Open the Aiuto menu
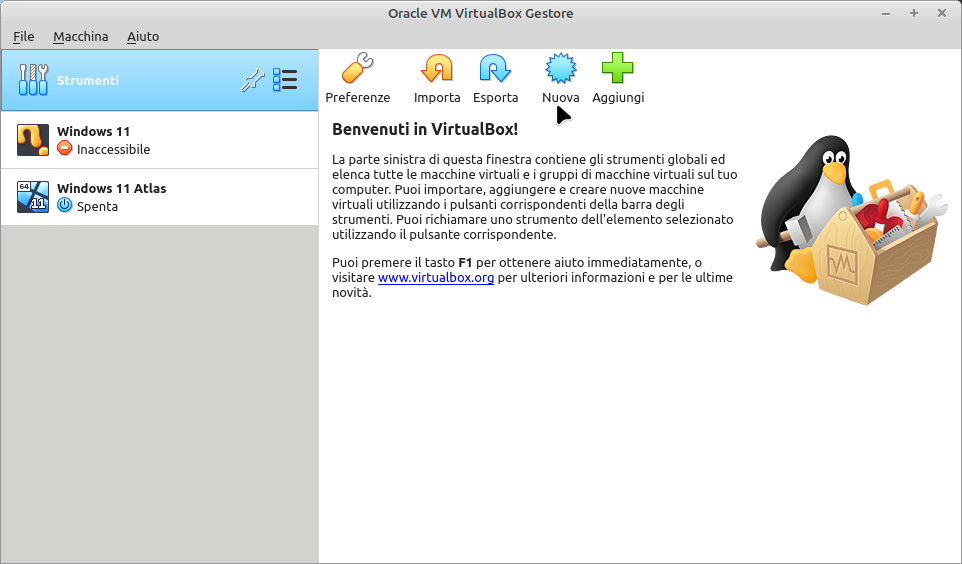Viewport: 962px width, 564px height. click(x=143, y=36)
